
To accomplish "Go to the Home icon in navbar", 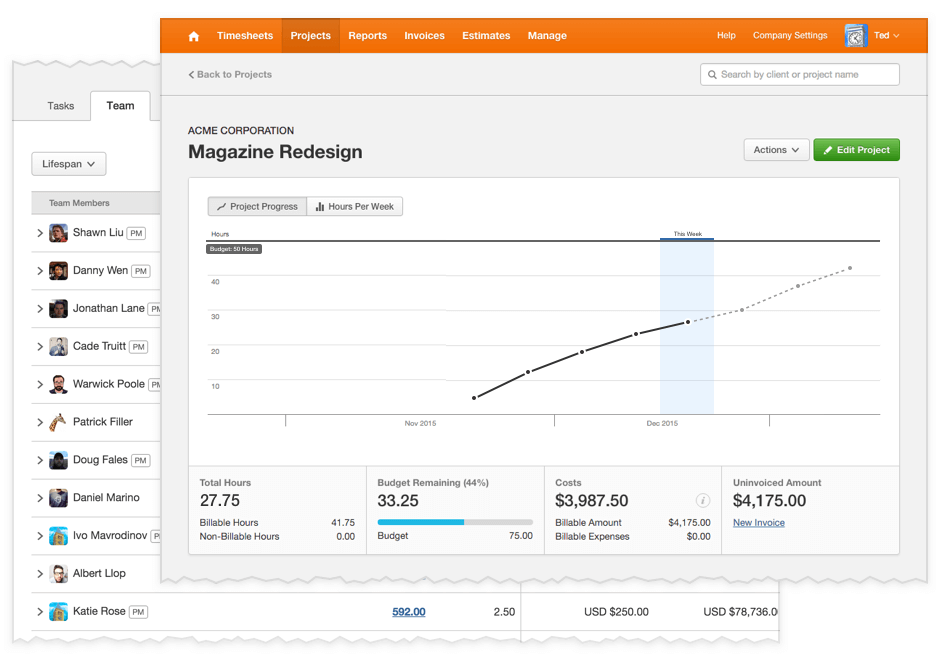I will click(x=194, y=36).
